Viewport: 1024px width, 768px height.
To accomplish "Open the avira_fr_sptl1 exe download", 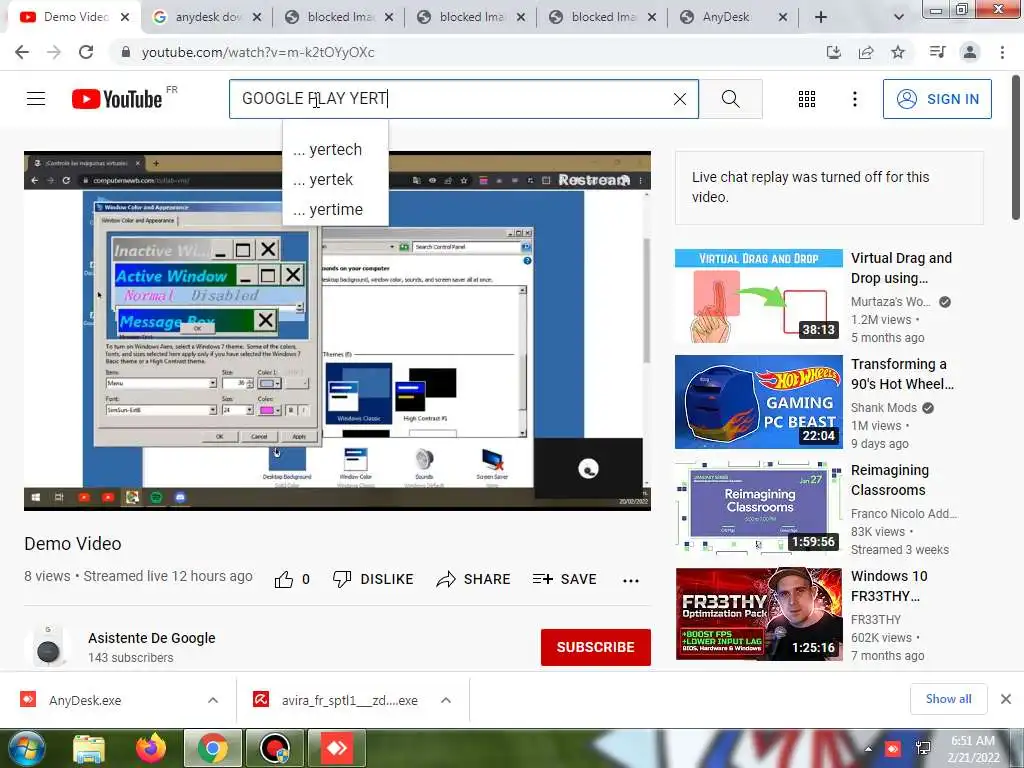I will (x=349, y=700).
